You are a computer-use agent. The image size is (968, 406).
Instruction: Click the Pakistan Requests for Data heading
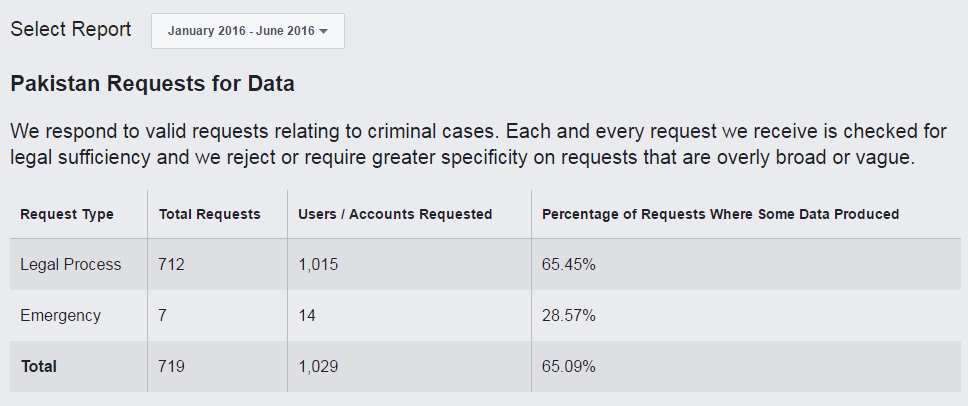pyautogui.click(x=152, y=84)
